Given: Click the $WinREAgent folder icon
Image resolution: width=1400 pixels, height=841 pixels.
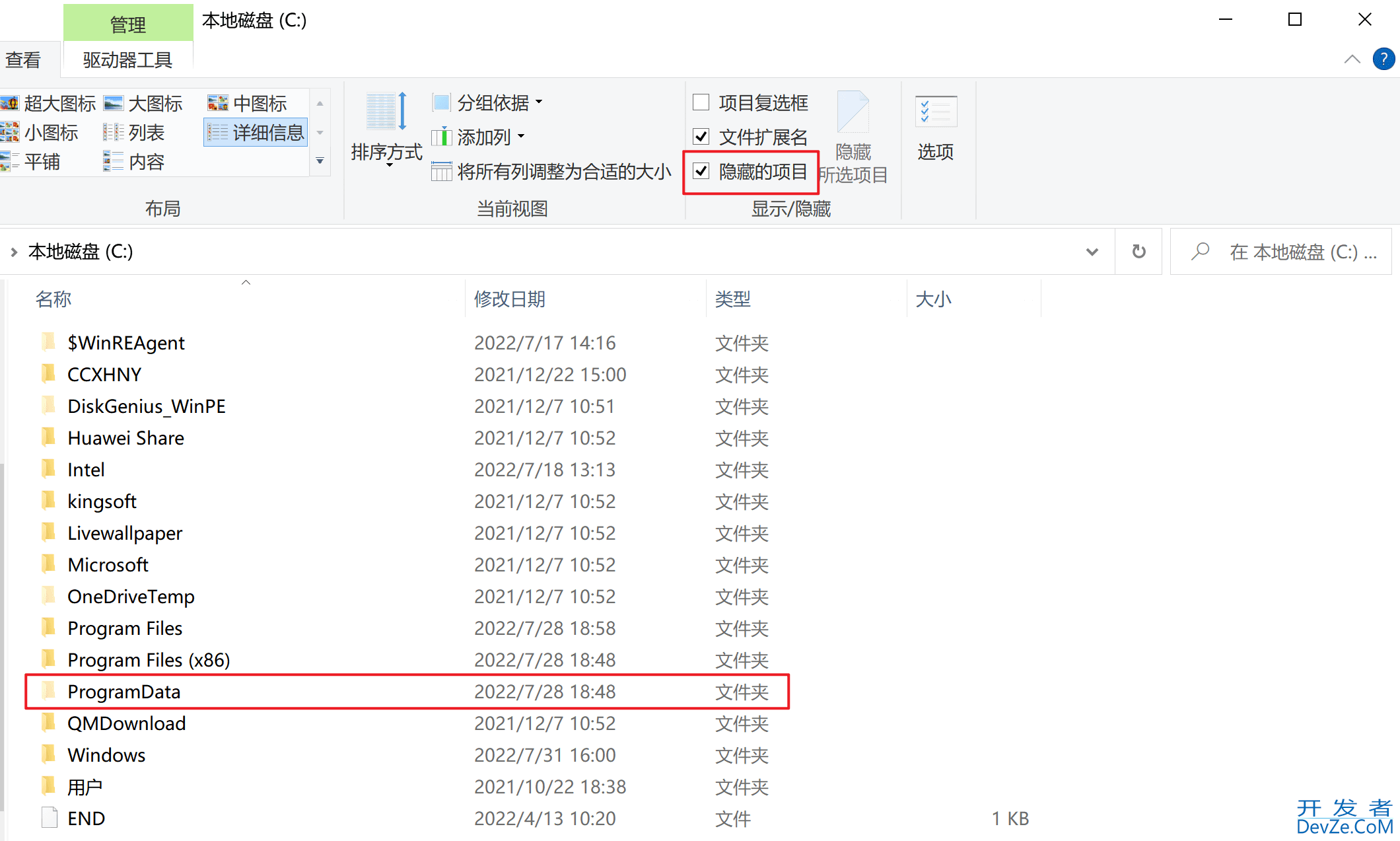Looking at the screenshot, I should [x=48, y=342].
